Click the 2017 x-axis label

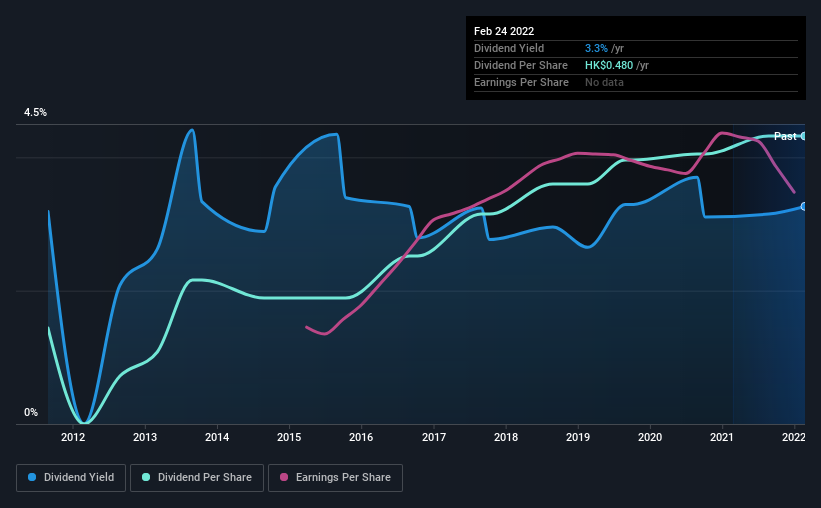click(x=434, y=437)
